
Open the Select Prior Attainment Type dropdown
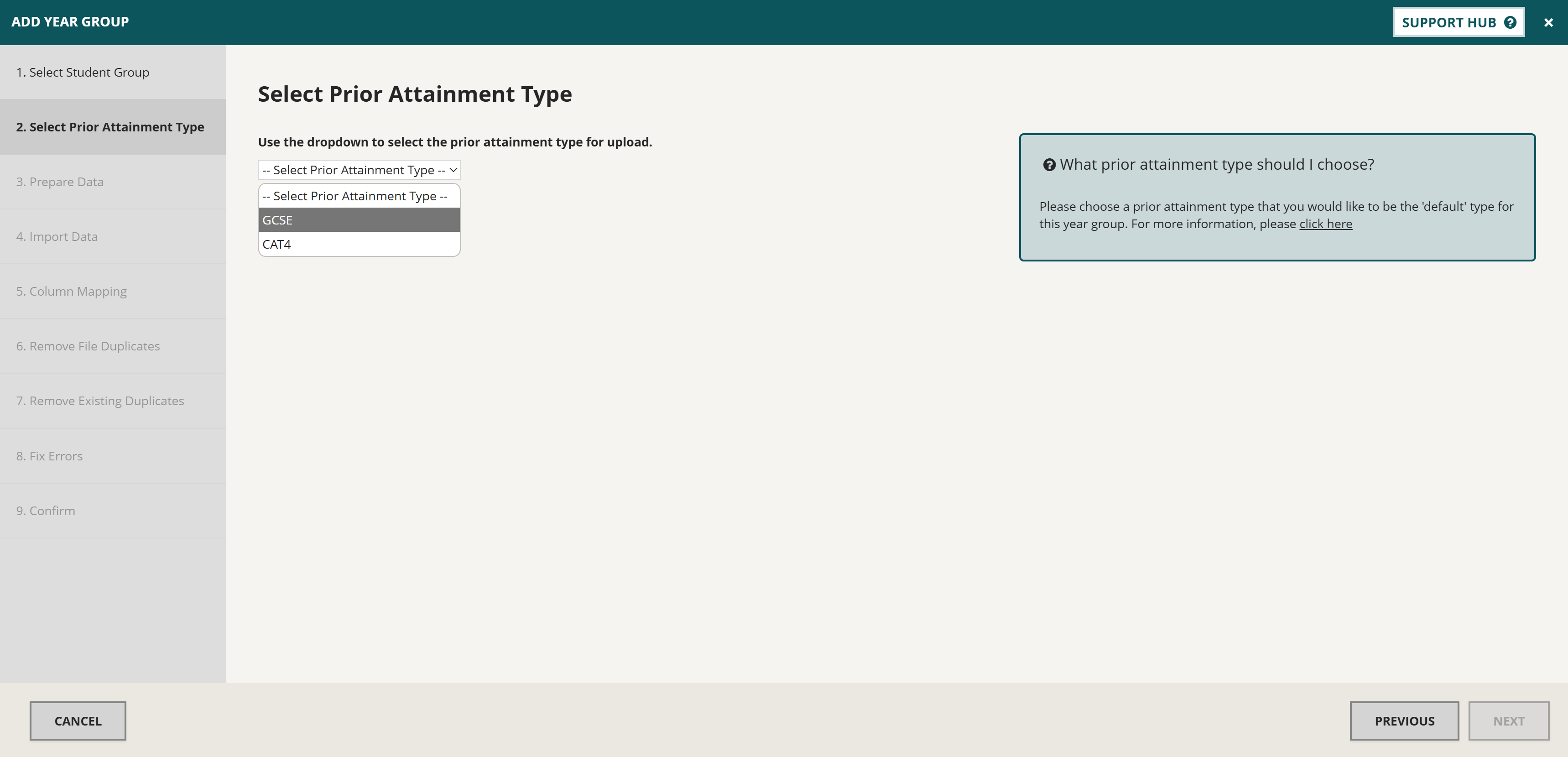359,170
